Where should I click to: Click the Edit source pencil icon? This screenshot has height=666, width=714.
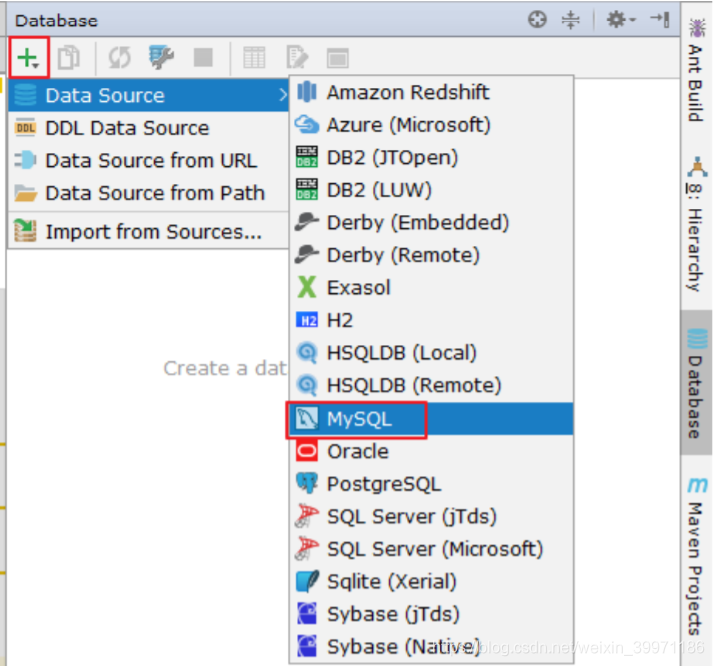[297, 58]
